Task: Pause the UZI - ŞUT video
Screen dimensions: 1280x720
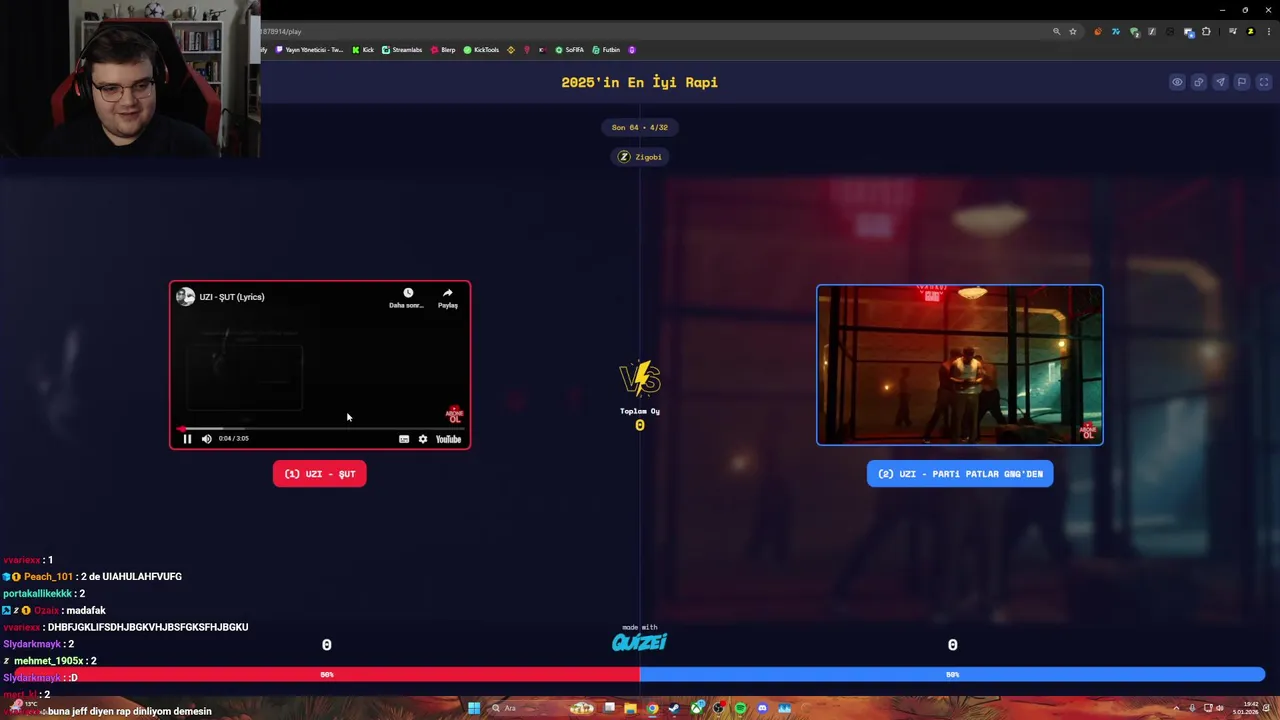Action: click(187, 439)
